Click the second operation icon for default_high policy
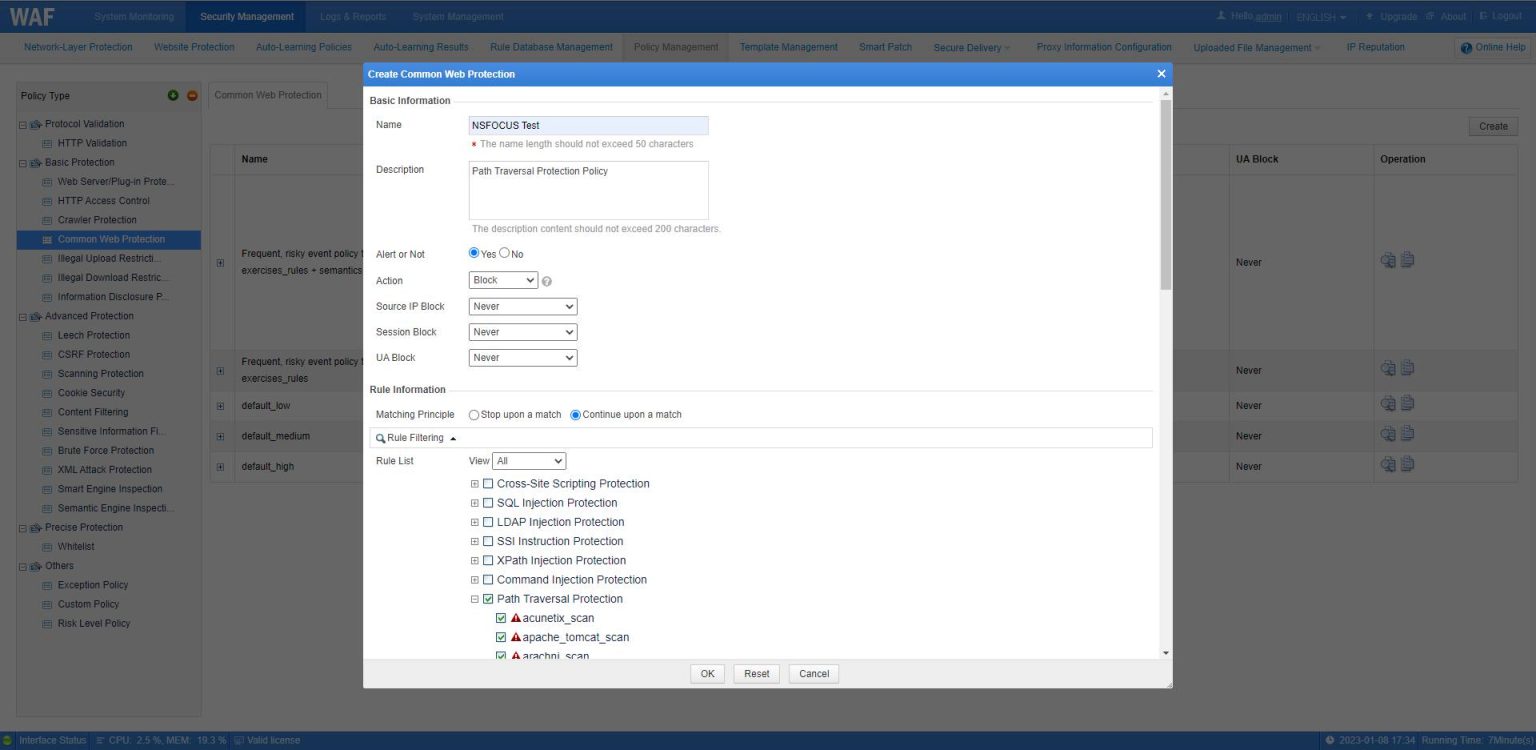 point(1406,463)
